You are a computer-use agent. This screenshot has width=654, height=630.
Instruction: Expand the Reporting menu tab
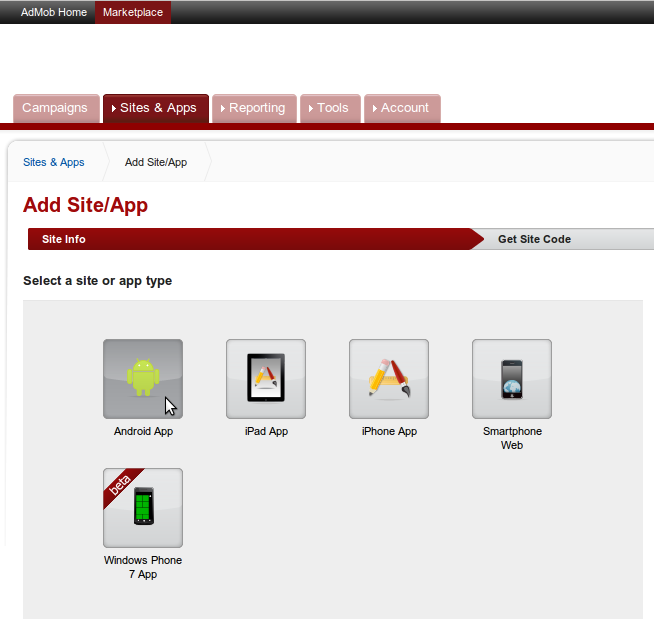[x=254, y=108]
